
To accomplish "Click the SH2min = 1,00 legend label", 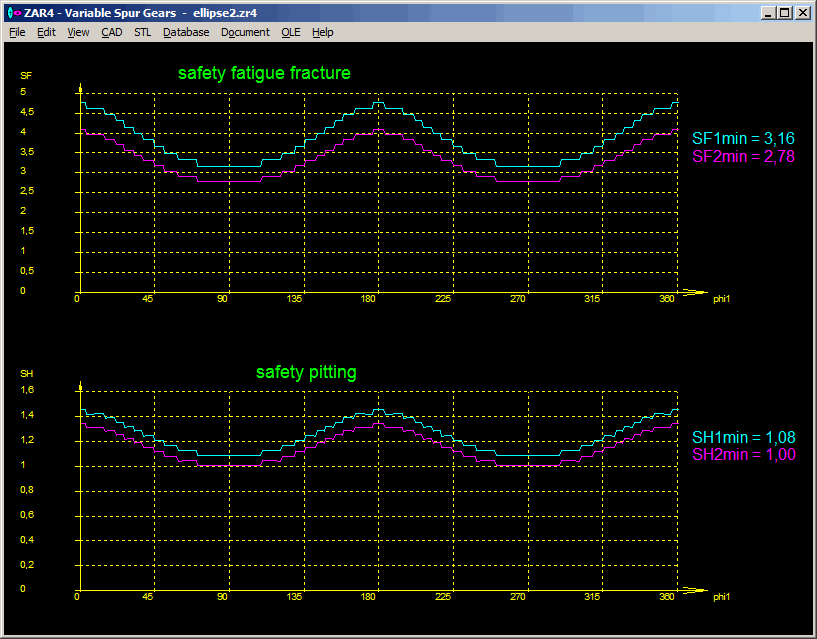I will click(744, 454).
